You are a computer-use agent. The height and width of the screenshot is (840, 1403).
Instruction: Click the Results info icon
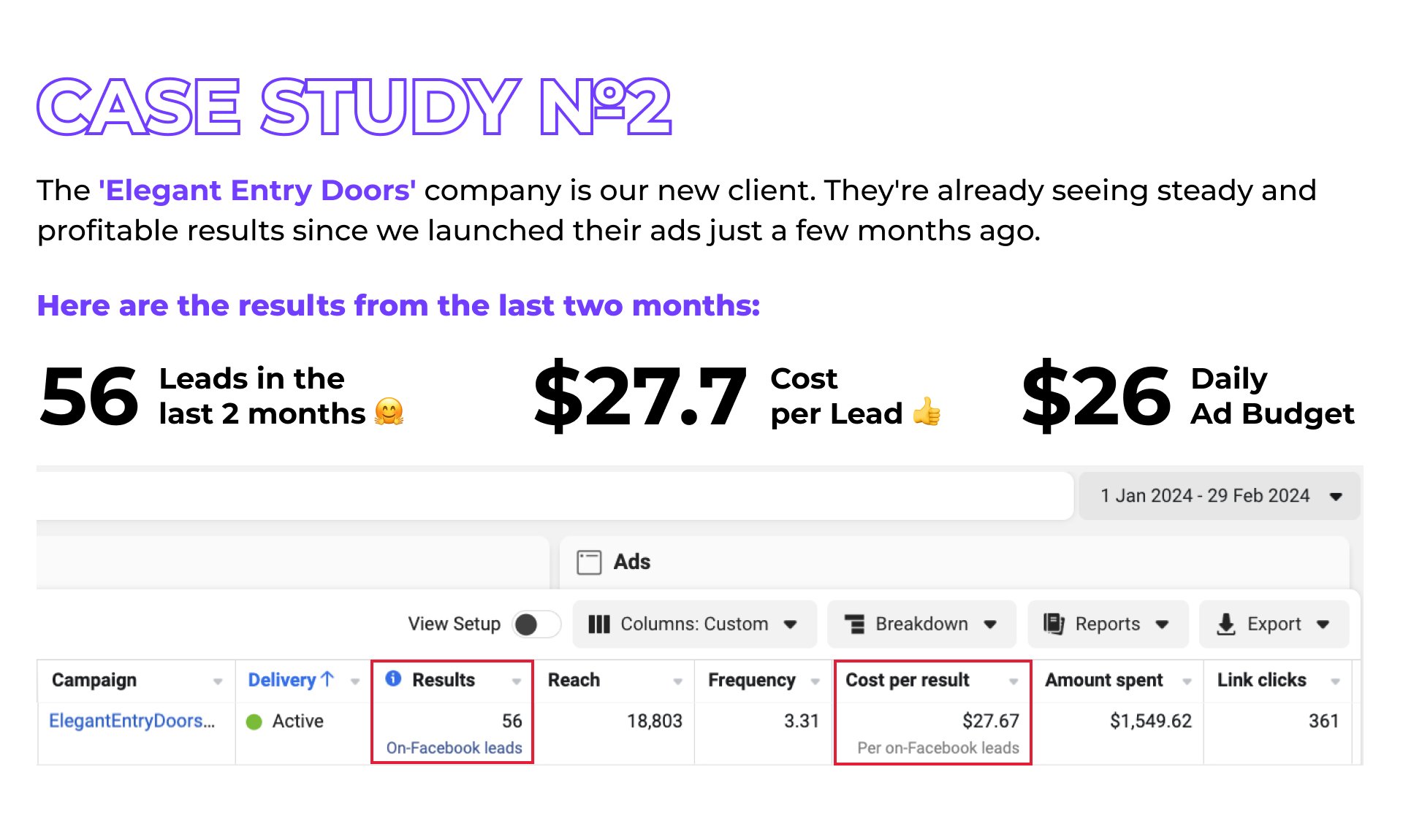(x=393, y=679)
